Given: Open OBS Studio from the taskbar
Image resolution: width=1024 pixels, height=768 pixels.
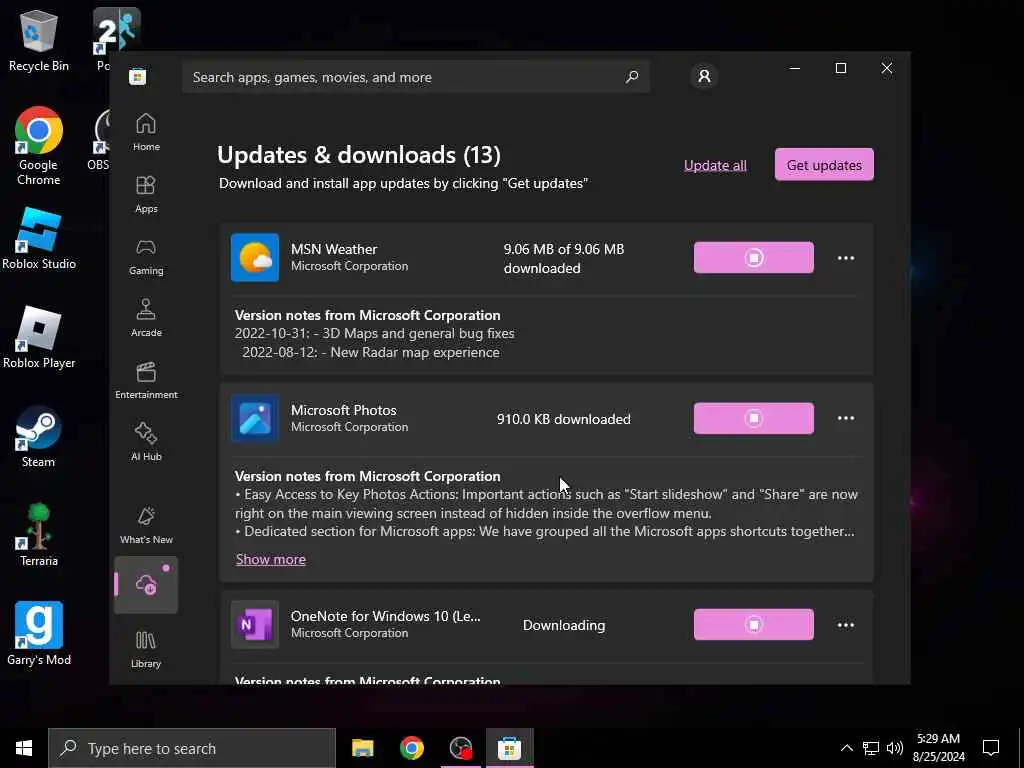Looking at the screenshot, I should click(x=460, y=748).
